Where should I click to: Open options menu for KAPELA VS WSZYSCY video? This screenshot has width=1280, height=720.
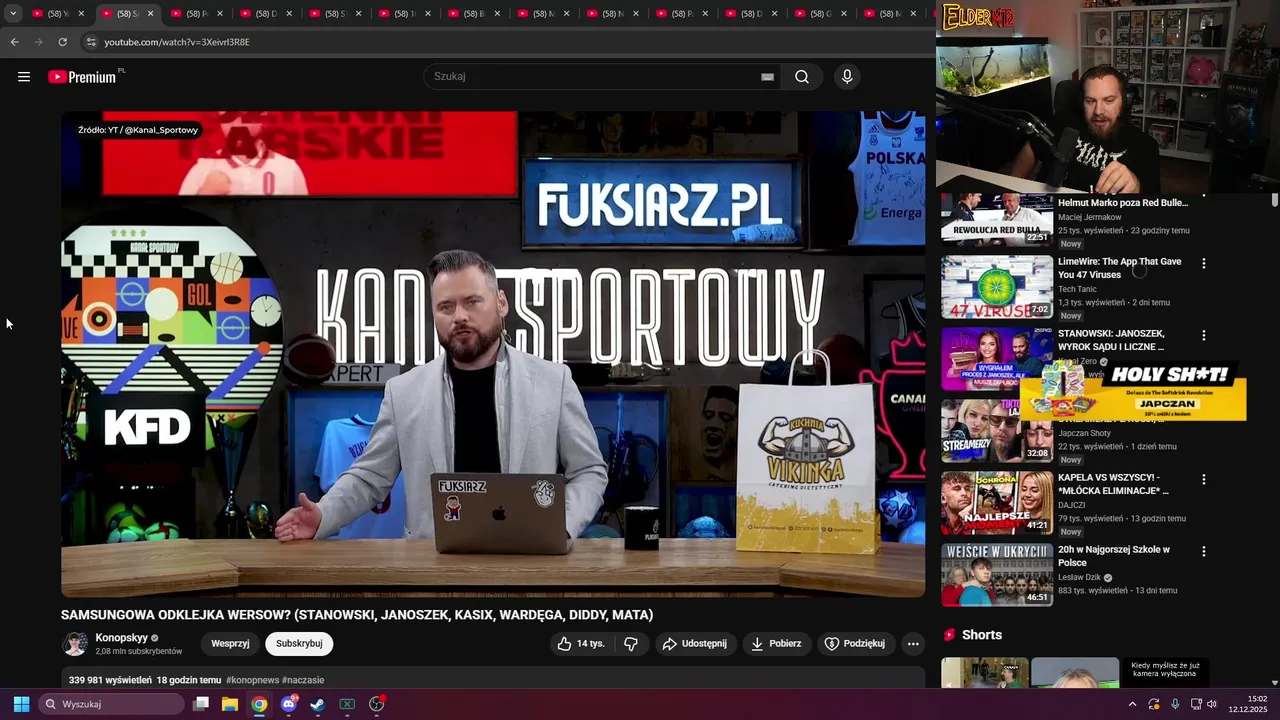(x=1203, y=479)
